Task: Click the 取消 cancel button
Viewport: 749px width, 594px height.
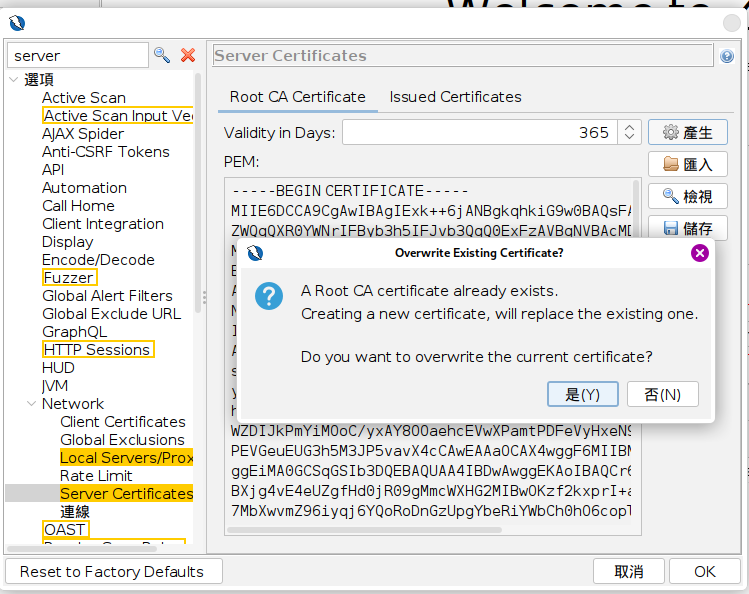Action: click(x=629, y=572)
